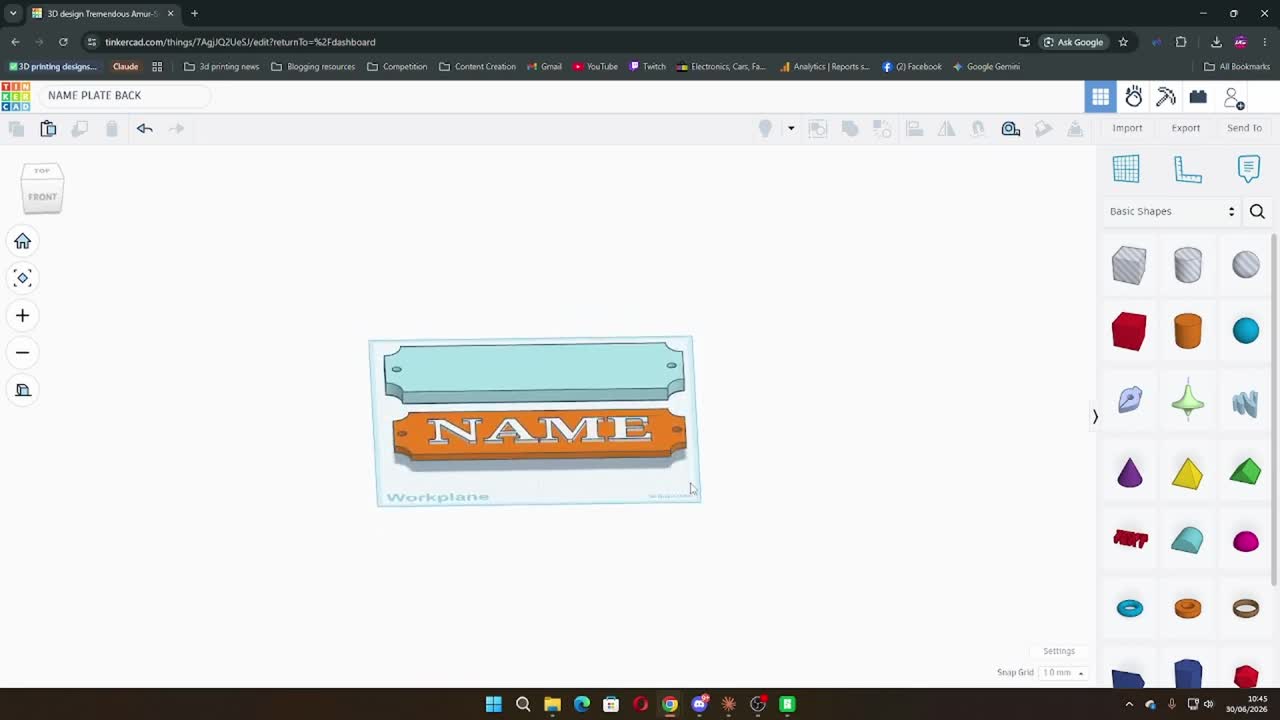Open the Settings link above Snap Grid
1280x720 pixels.
coord(1059,651)
